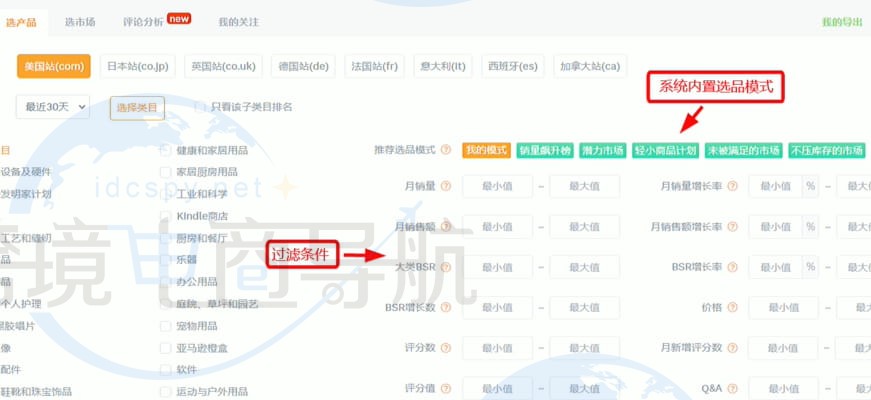The image size is (871, 400).
Task: Focus 月销售额 minimum value field
Action: 498,227
